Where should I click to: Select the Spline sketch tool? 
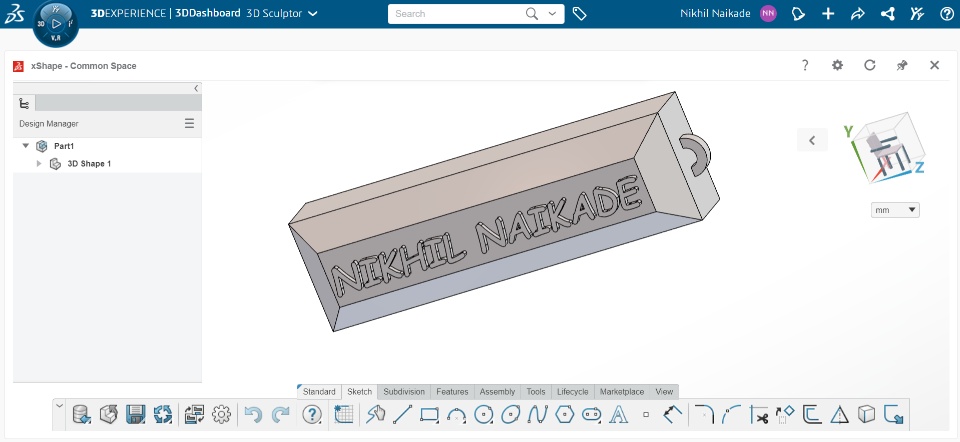538,414
